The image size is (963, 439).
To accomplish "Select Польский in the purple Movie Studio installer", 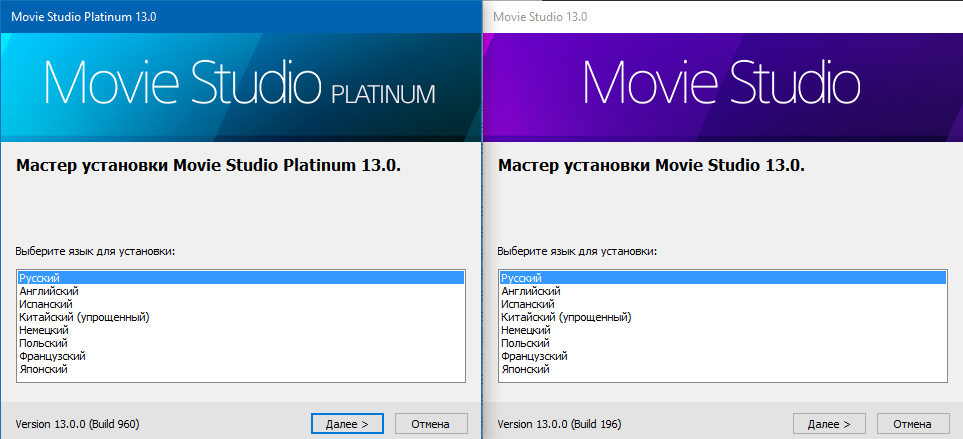I will coord(525,343).
